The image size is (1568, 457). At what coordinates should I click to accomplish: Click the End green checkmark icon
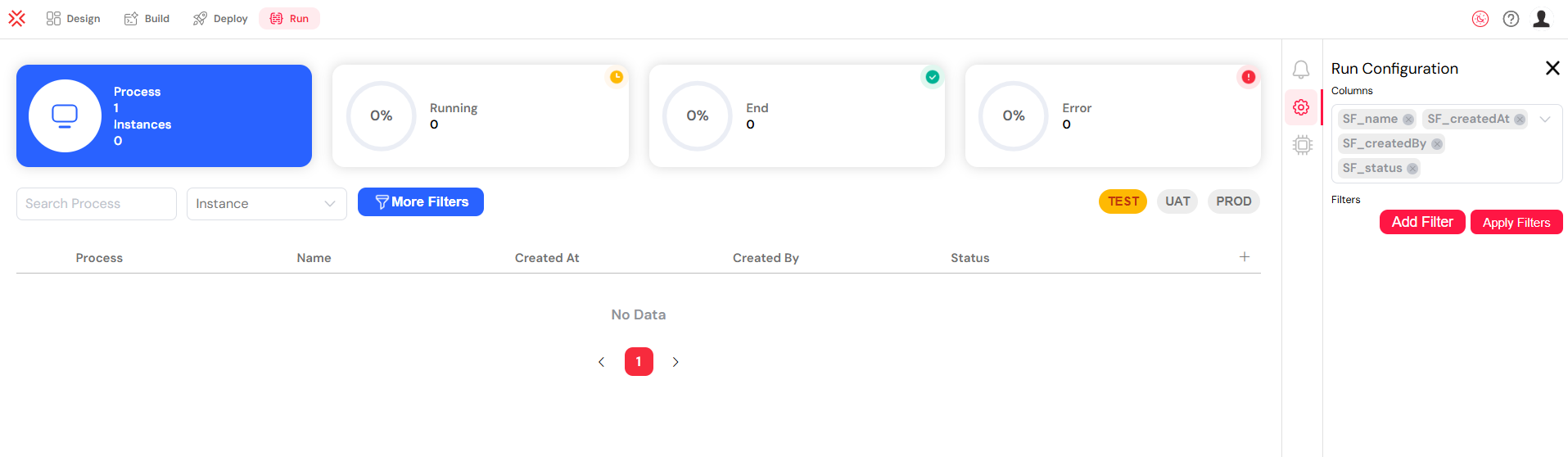(933, 77)
